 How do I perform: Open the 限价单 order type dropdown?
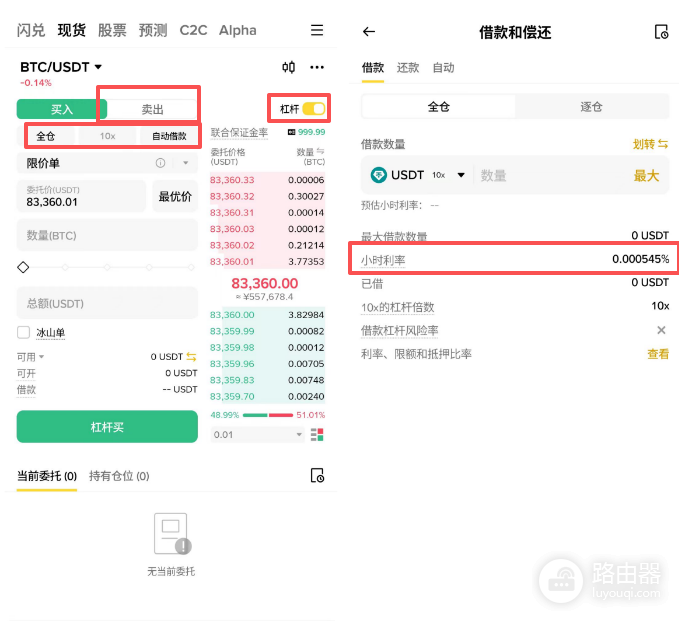click(185, 163)
